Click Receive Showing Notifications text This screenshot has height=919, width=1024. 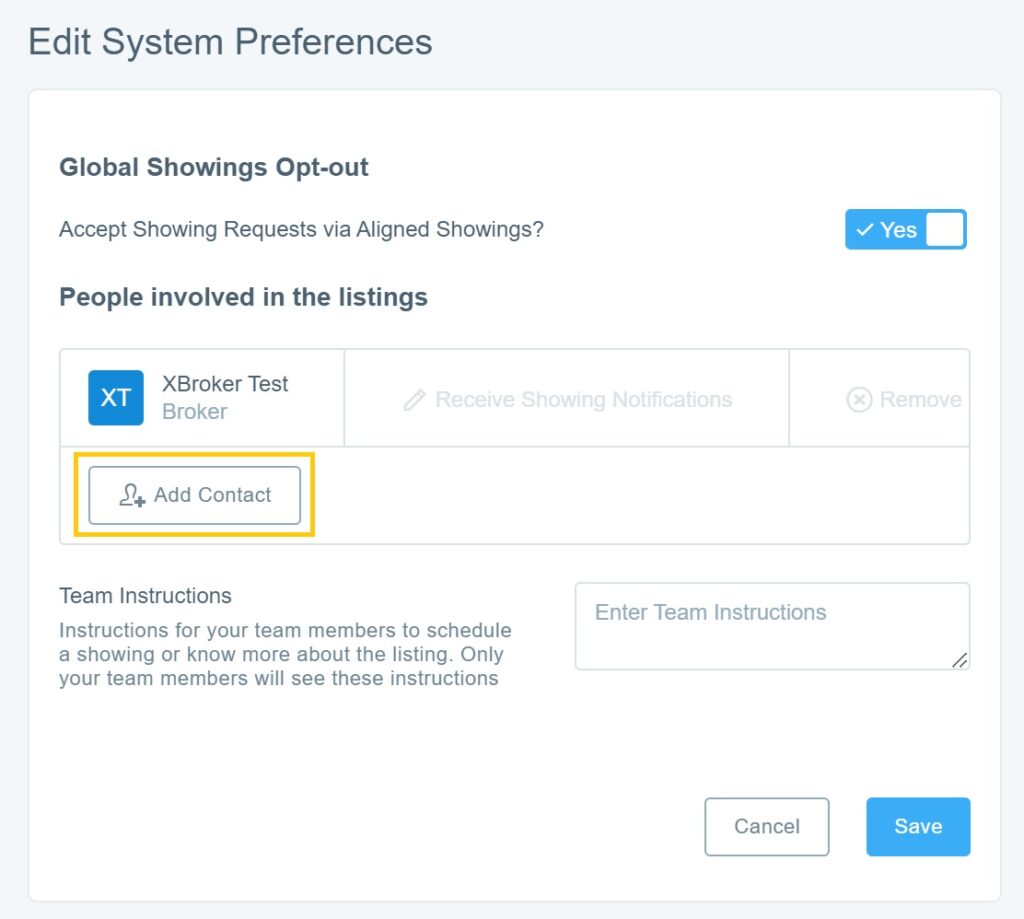(x=583, y=400)
